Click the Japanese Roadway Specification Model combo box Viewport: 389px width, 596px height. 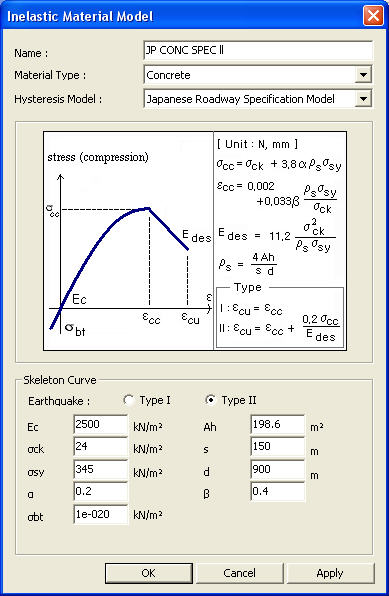258,99
